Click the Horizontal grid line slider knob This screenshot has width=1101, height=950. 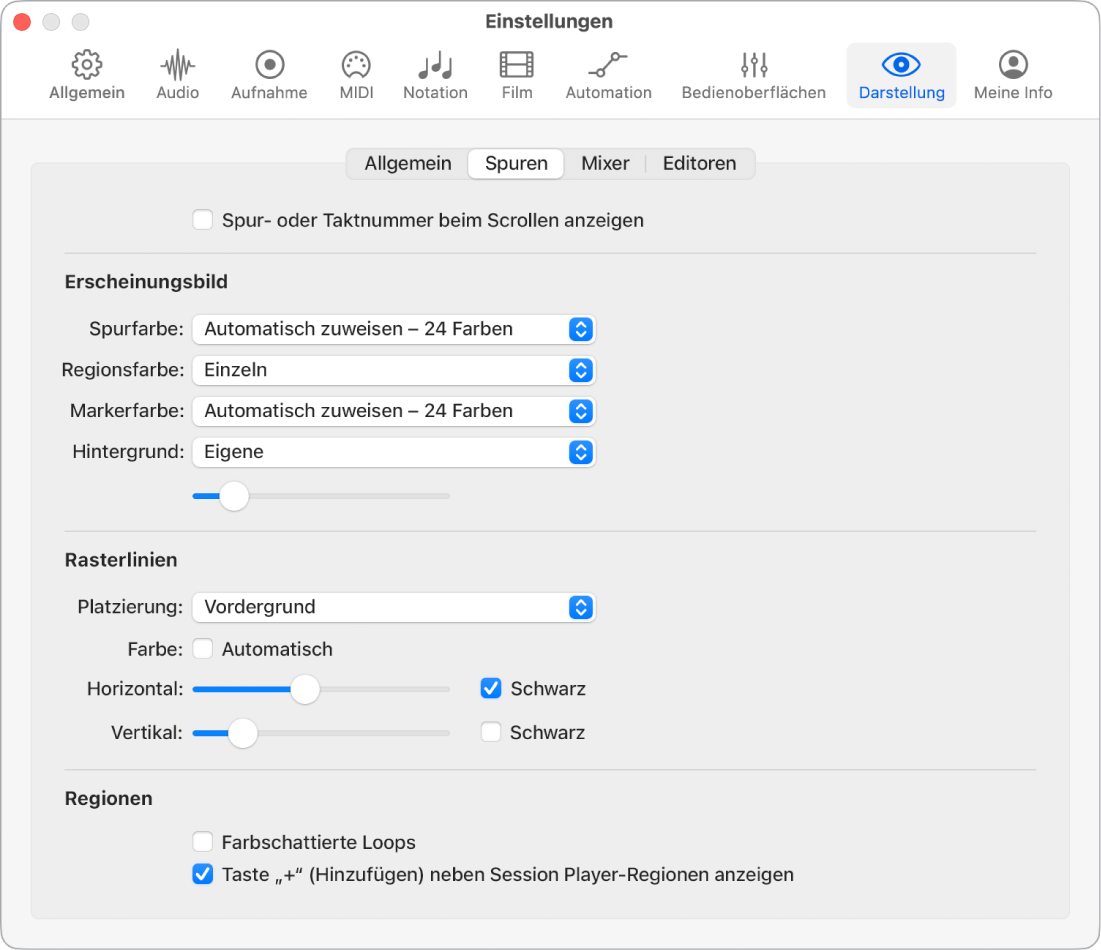(x=305, y=690)
